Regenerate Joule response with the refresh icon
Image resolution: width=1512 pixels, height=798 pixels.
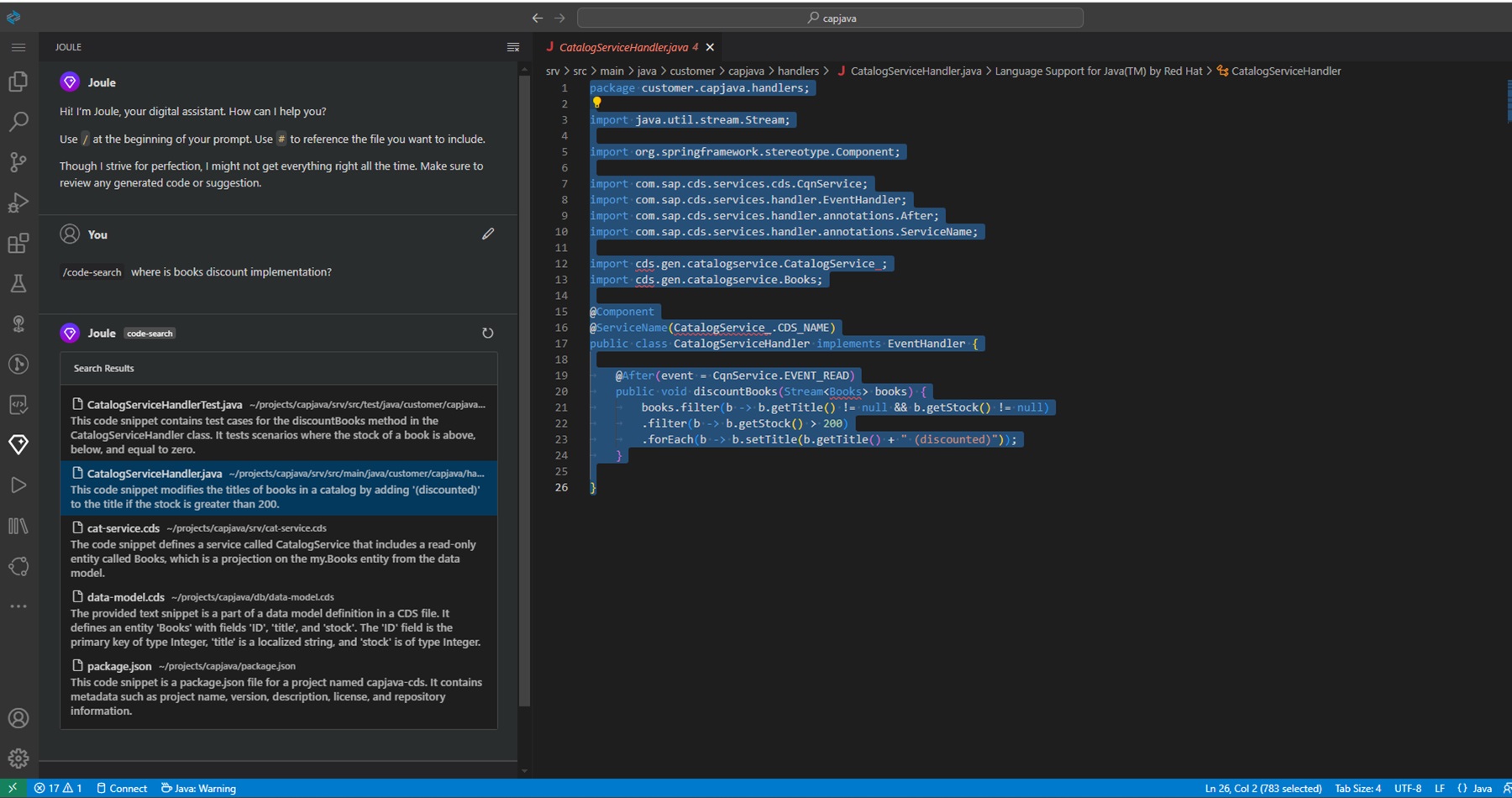(487, 333)
